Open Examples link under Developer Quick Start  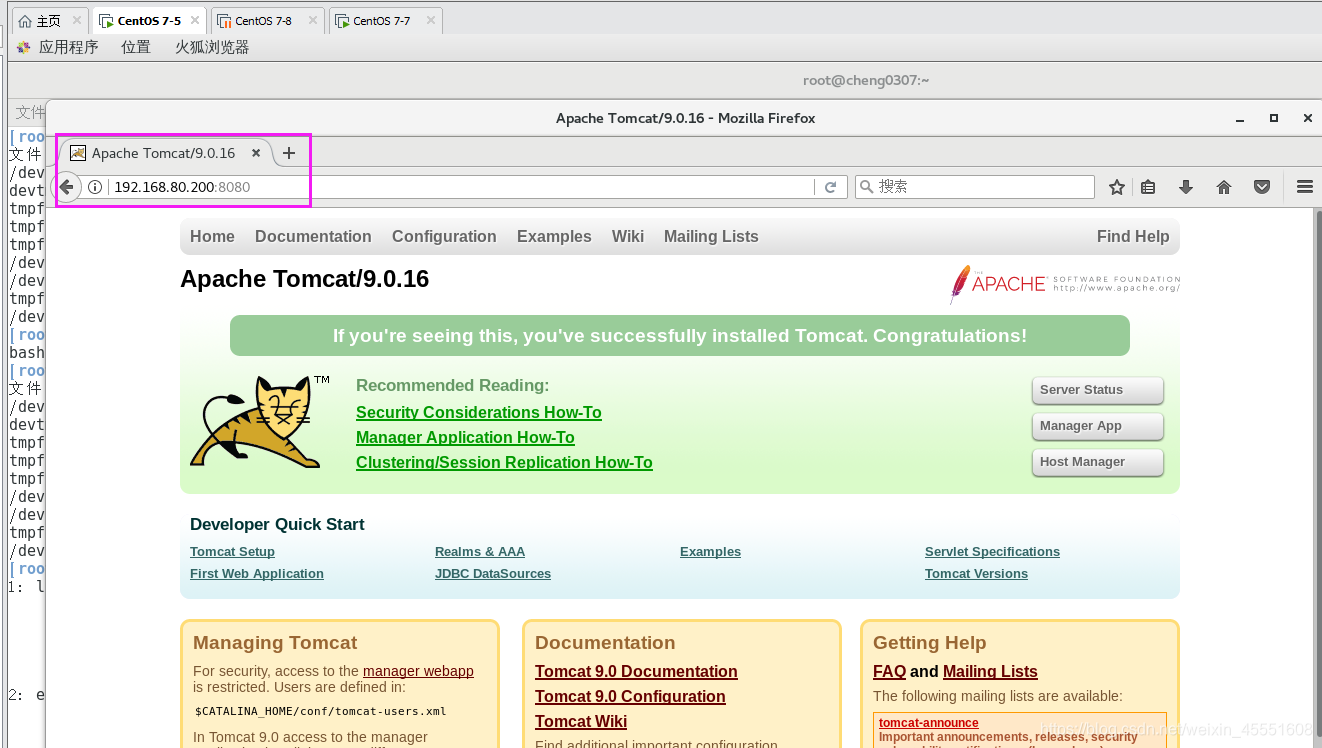pyautogui.click(x=710, y=552)
